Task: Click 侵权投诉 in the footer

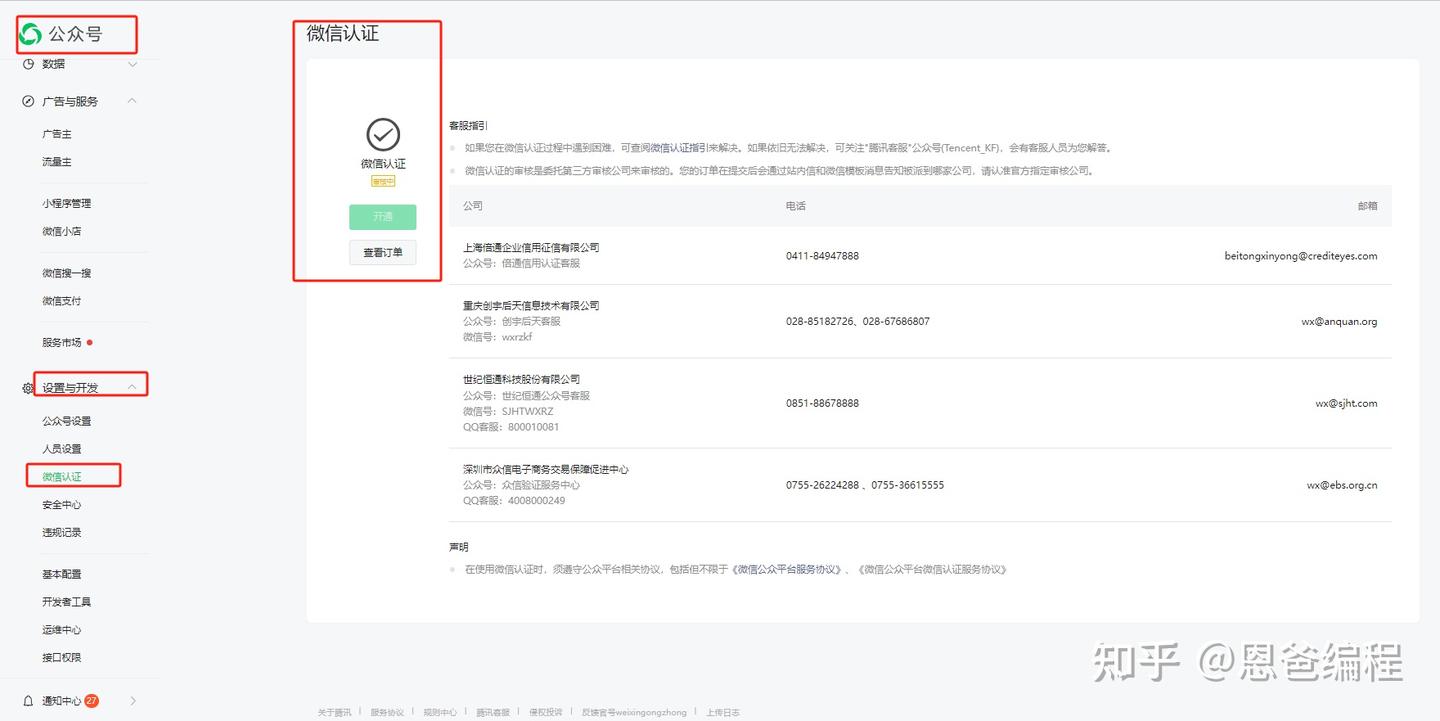Action: point(546,713)
